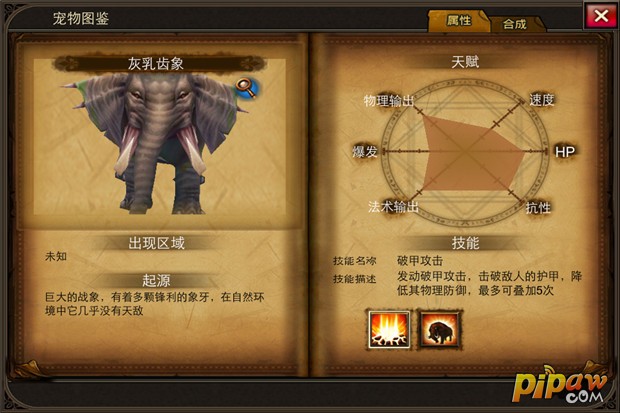Click the 破甲攻击 skill name text
620x413 pixels.
point(420,261)
